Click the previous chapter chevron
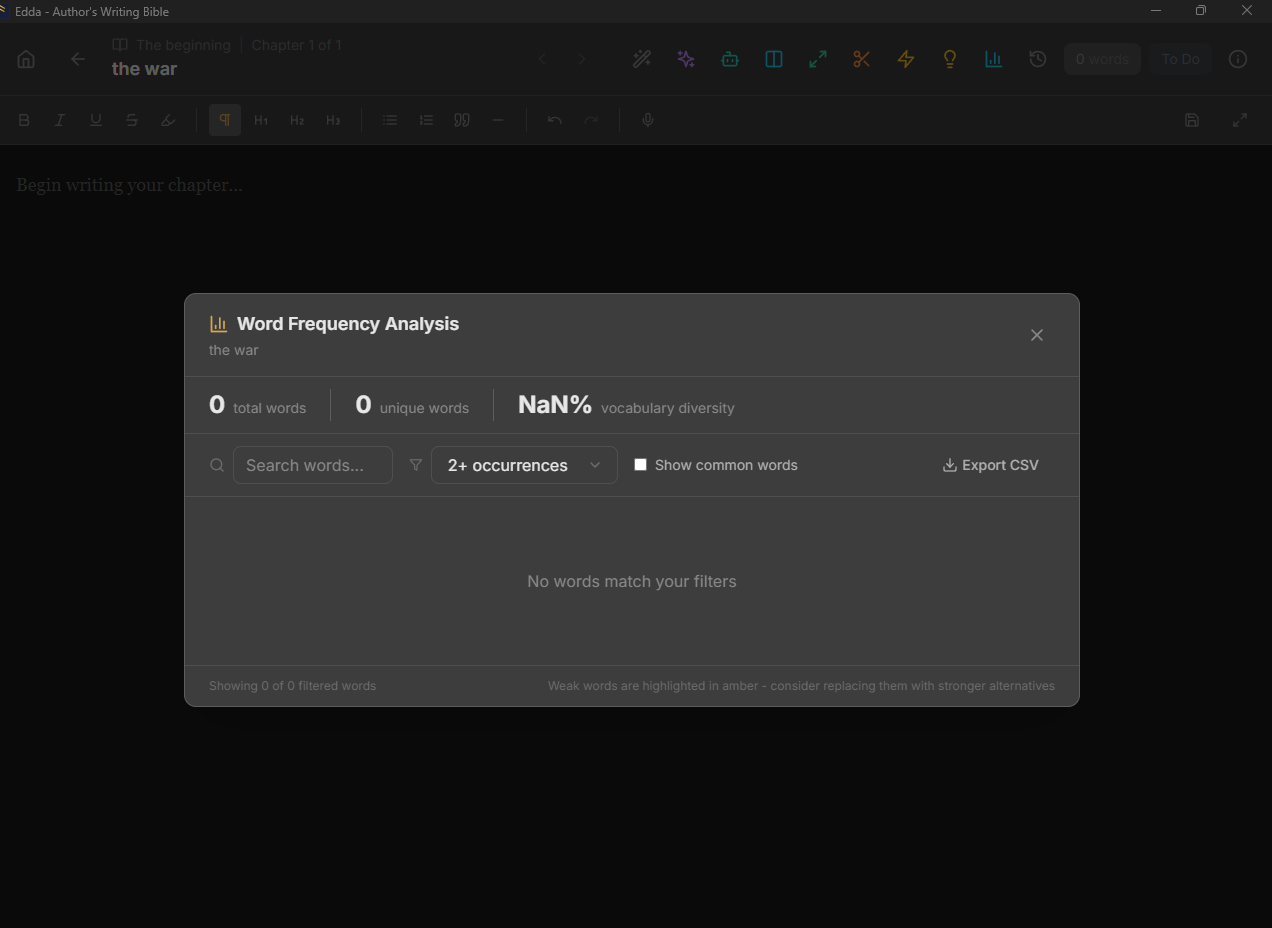This screenshot has width=1272, height=928. point(541,59)
